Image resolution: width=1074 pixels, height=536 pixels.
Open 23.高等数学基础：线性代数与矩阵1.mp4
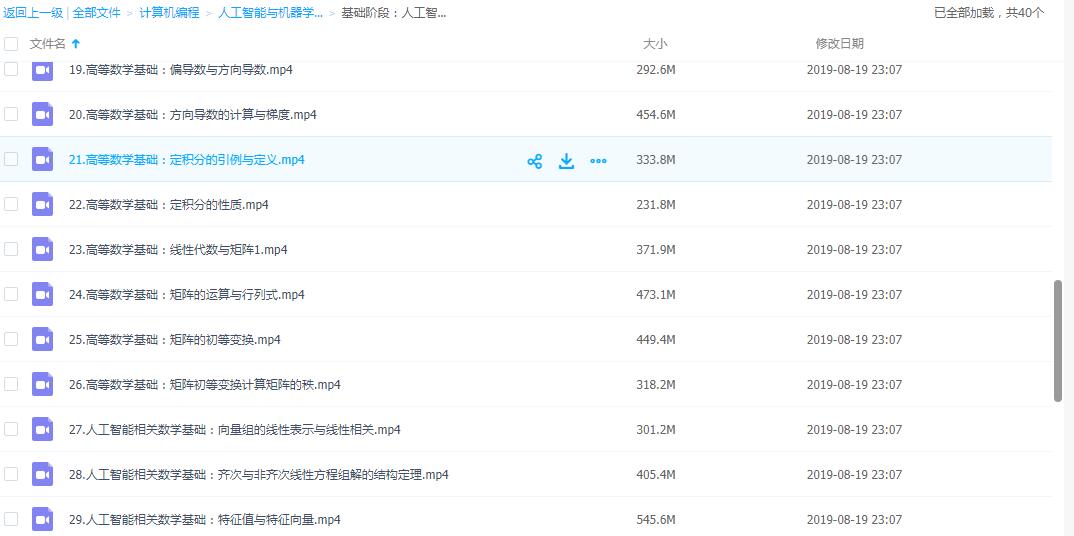pyautogui.click(x=178, y=250)
